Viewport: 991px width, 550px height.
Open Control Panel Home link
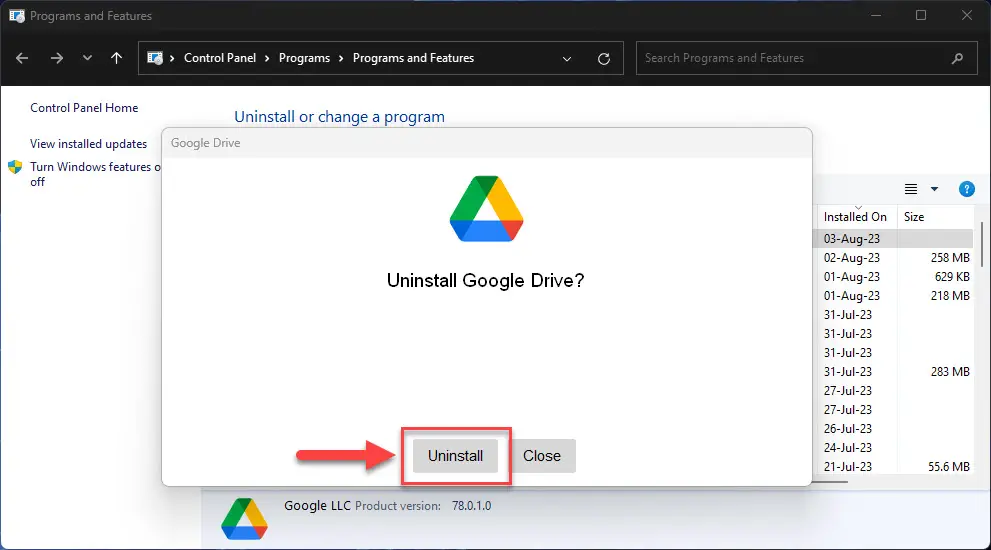(x=84, y=108)
